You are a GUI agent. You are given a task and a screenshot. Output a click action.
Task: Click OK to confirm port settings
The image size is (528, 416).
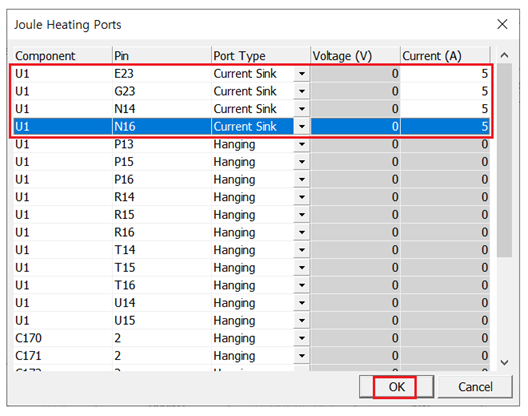click(396, 387)
